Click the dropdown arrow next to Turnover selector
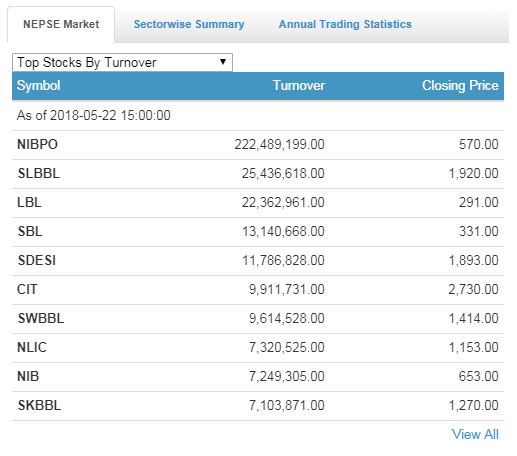The width and height of the screenshot is (517, 456). 223,62
